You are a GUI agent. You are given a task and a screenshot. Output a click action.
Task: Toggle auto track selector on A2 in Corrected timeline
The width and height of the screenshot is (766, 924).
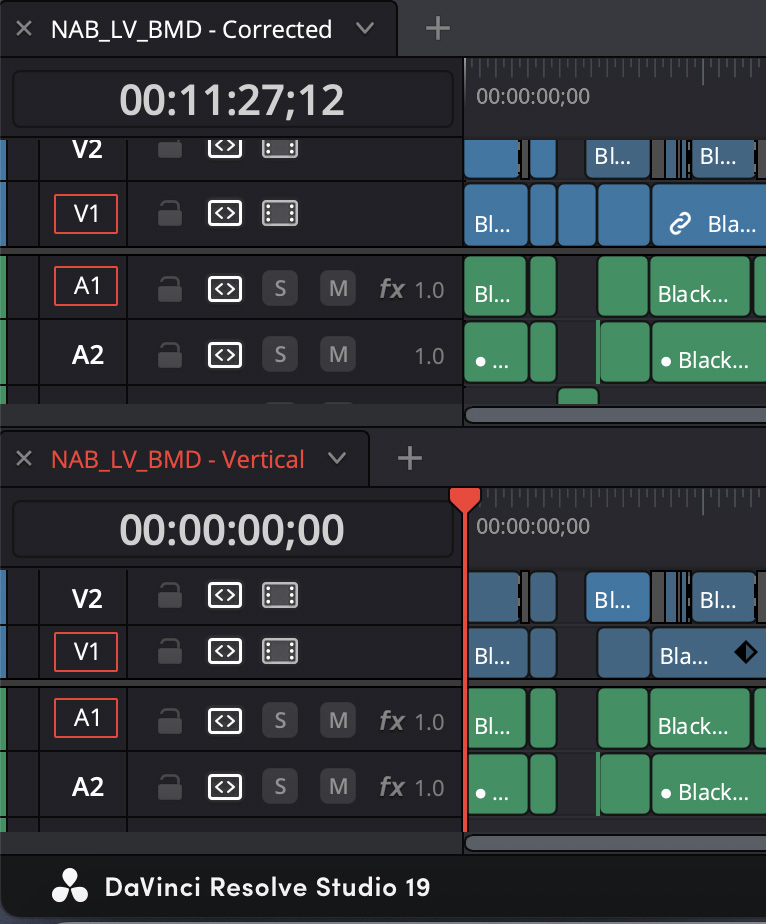pyautogui.click(x=224, y=354)
